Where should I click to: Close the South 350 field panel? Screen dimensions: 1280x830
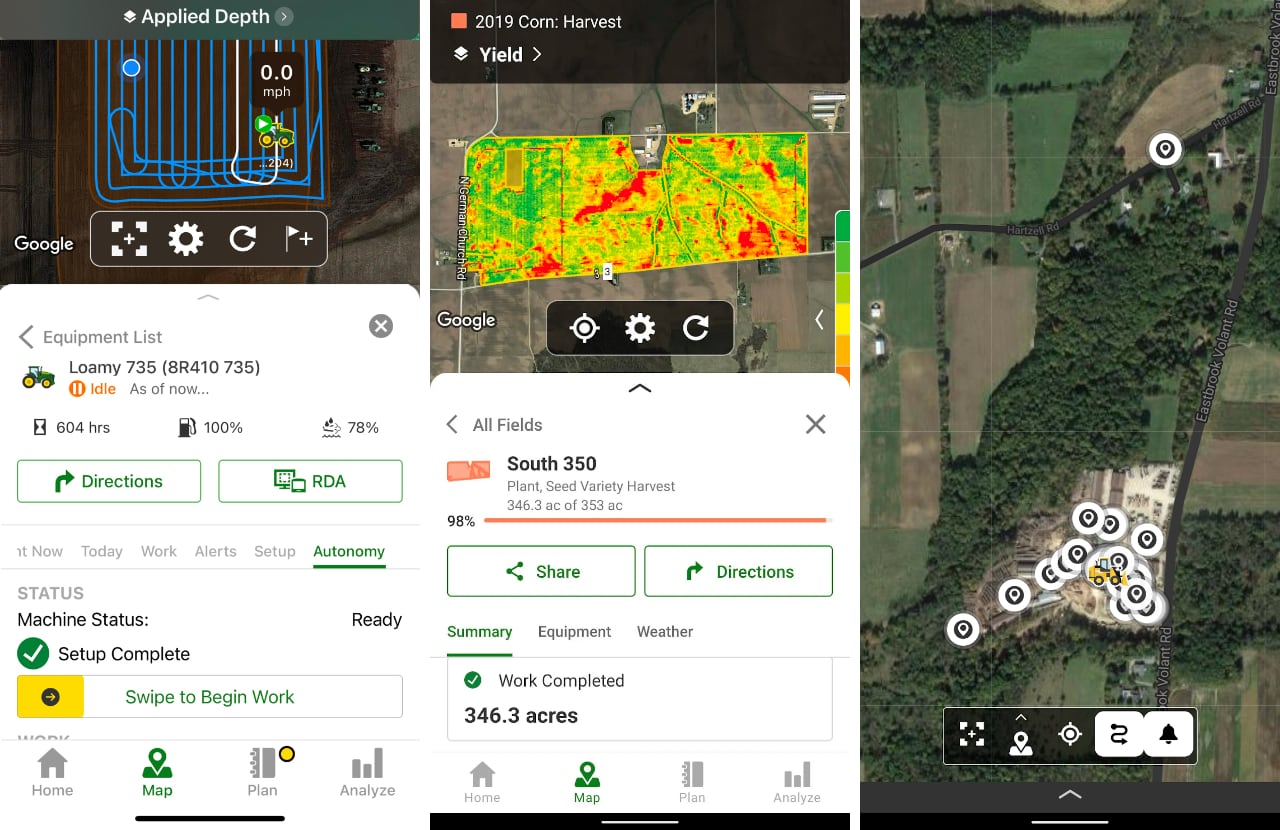tap(816, 424)
